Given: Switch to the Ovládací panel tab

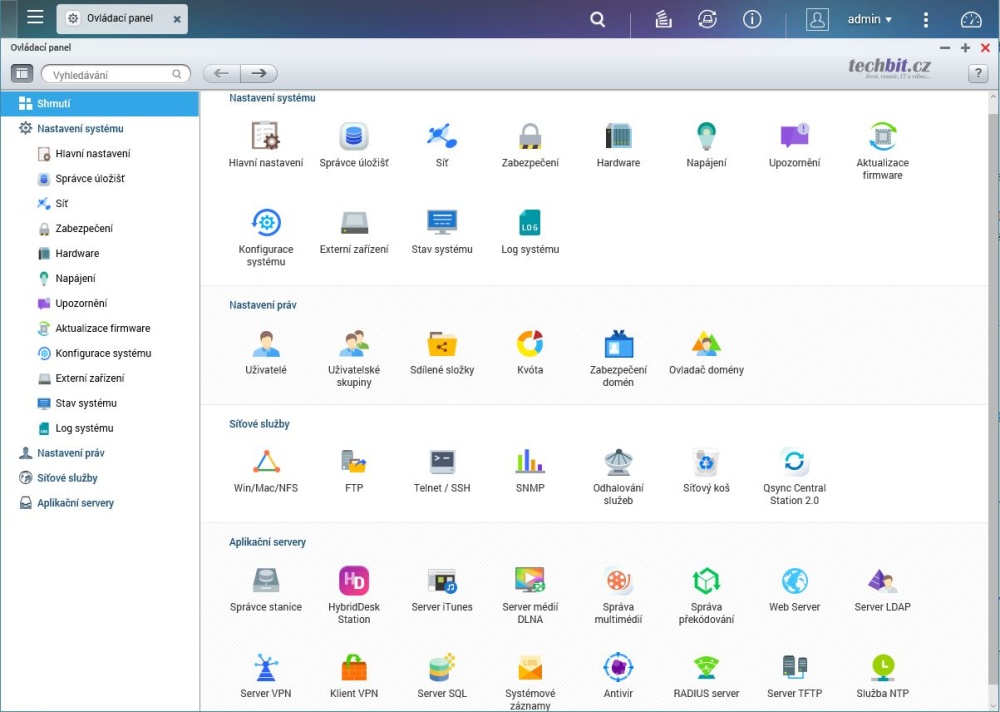Looking at the screenshot, I should tap(120, 19).
